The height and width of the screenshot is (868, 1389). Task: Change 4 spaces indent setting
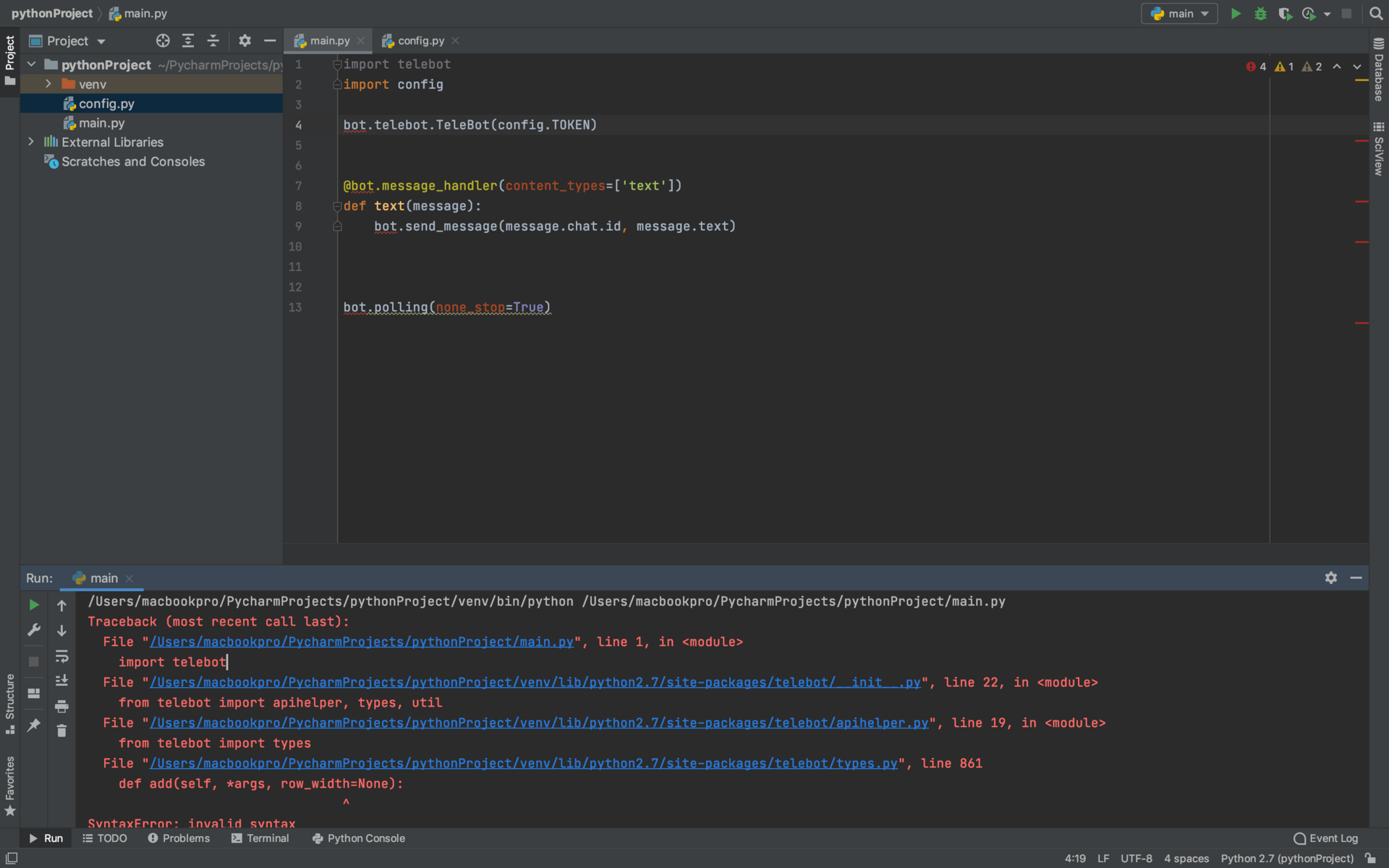point(1186,859)
